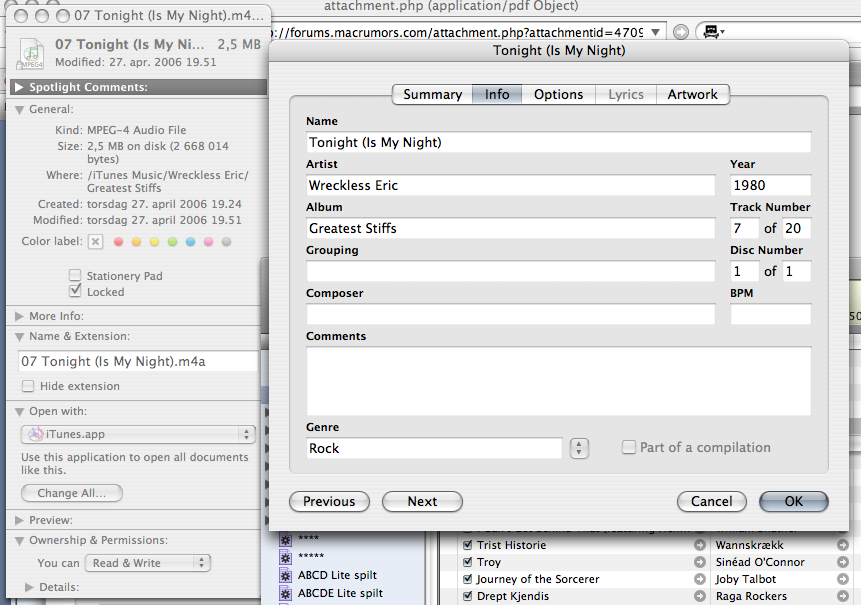Clear the color label with the X box

coord(95,242)
